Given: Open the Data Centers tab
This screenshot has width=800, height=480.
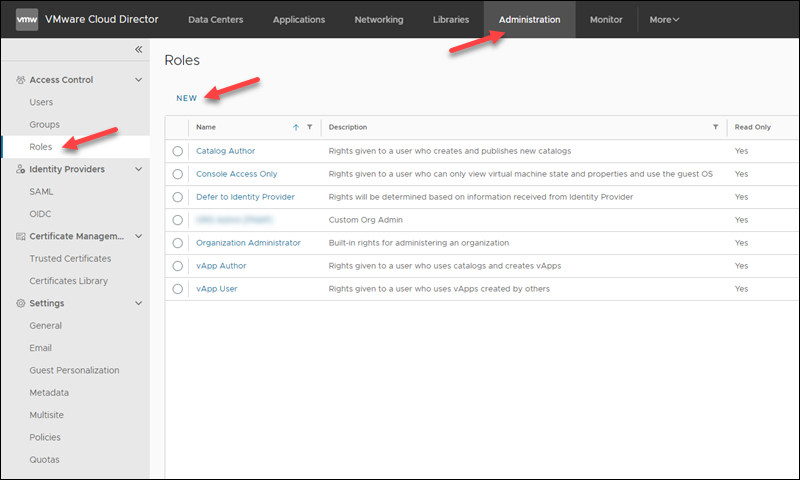Looking at the screenshot, I should 215,19.
